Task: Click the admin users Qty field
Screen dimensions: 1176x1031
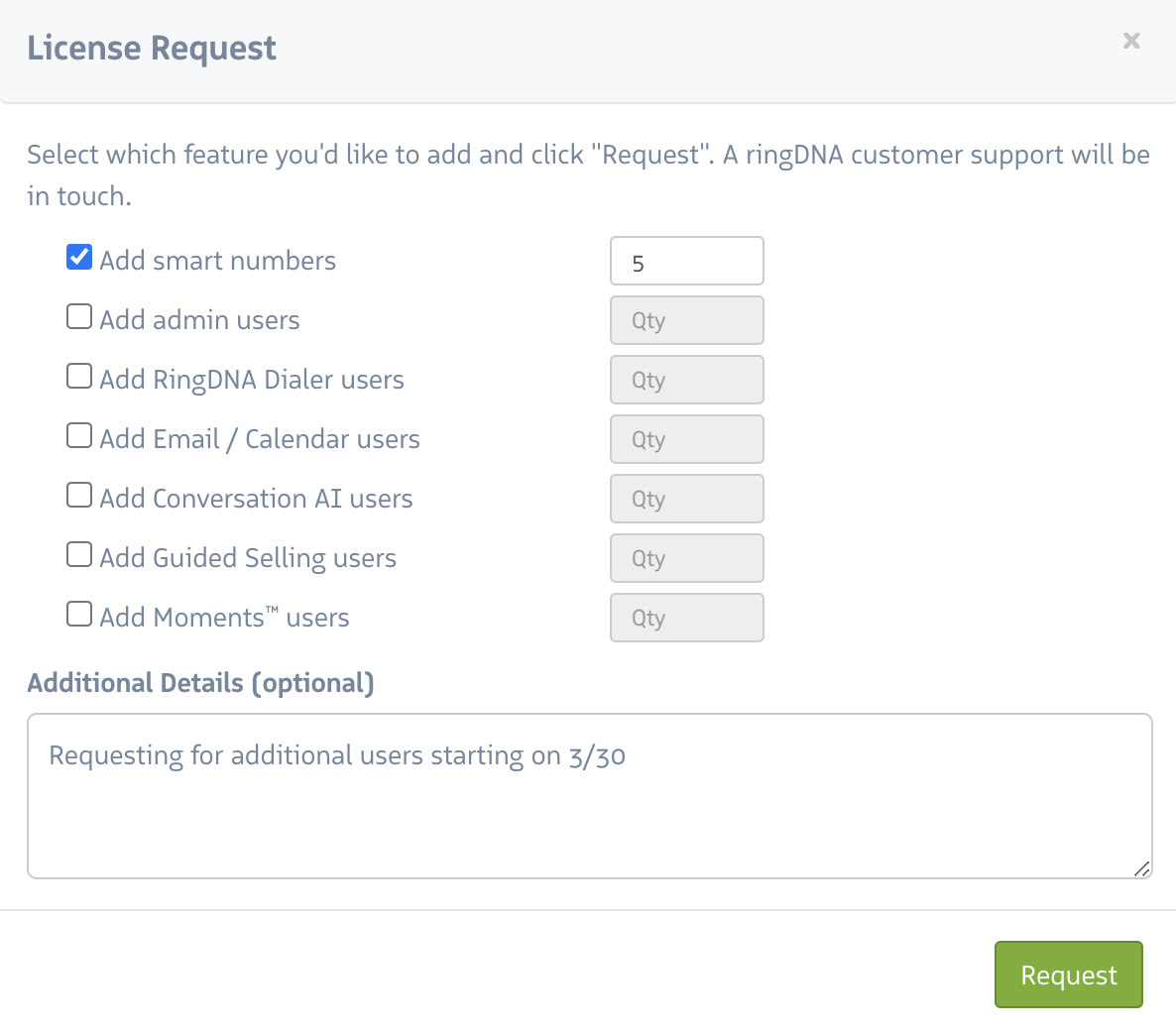Action: pos(686,321)
